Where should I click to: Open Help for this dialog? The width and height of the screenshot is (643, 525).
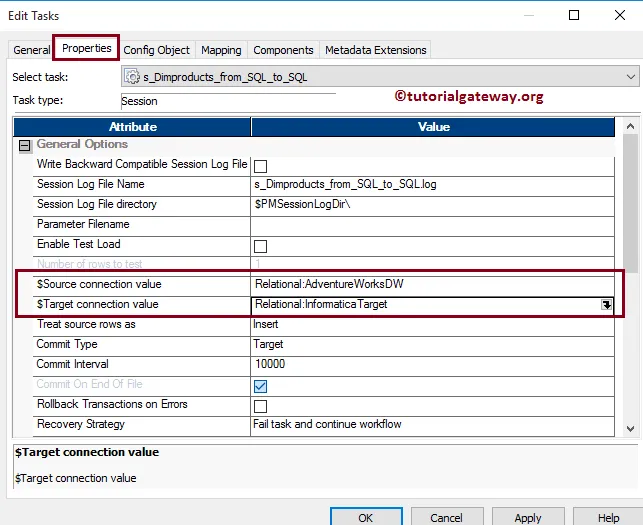click(608, 517)
